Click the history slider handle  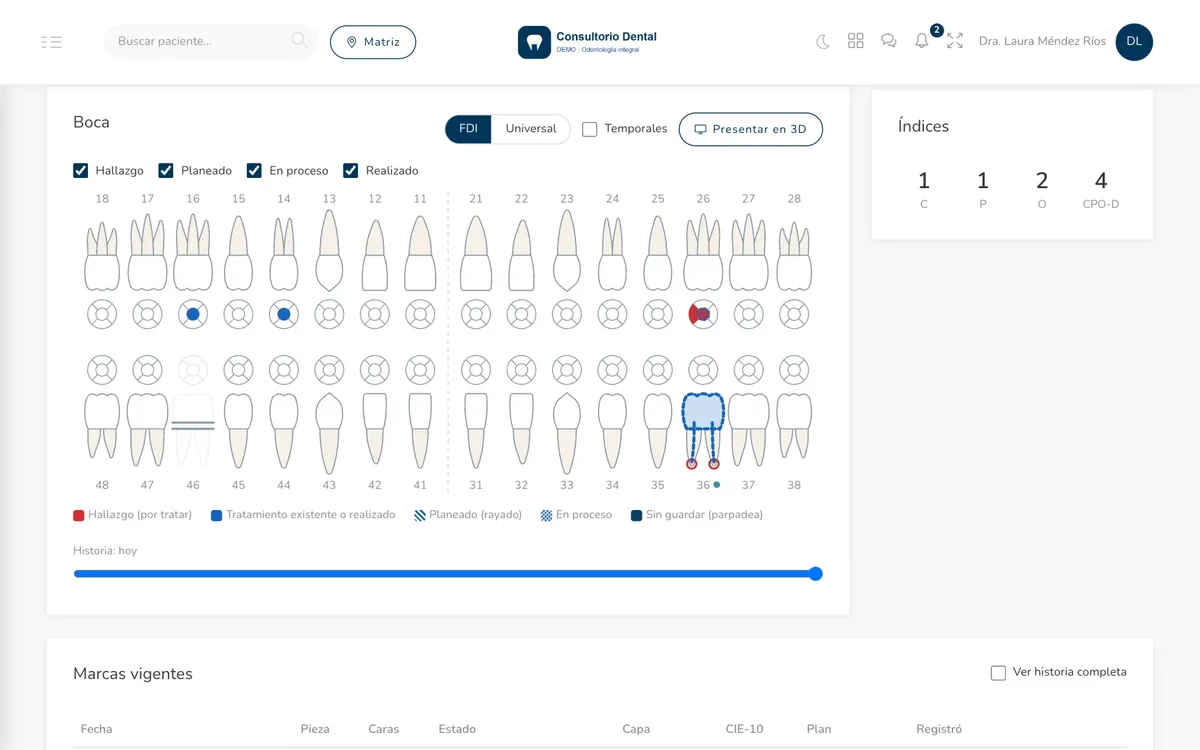[x=815, y=574]
